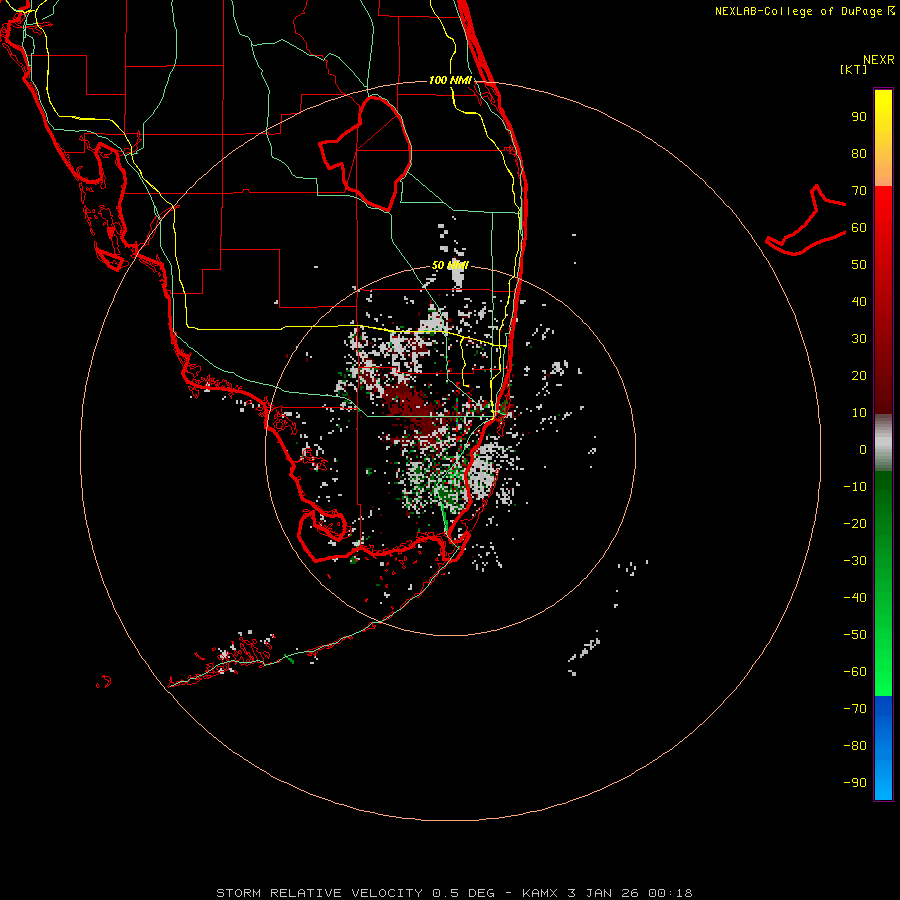Click the 90 value on the velocity scale

pyautogui.click(x=859, y=117)
